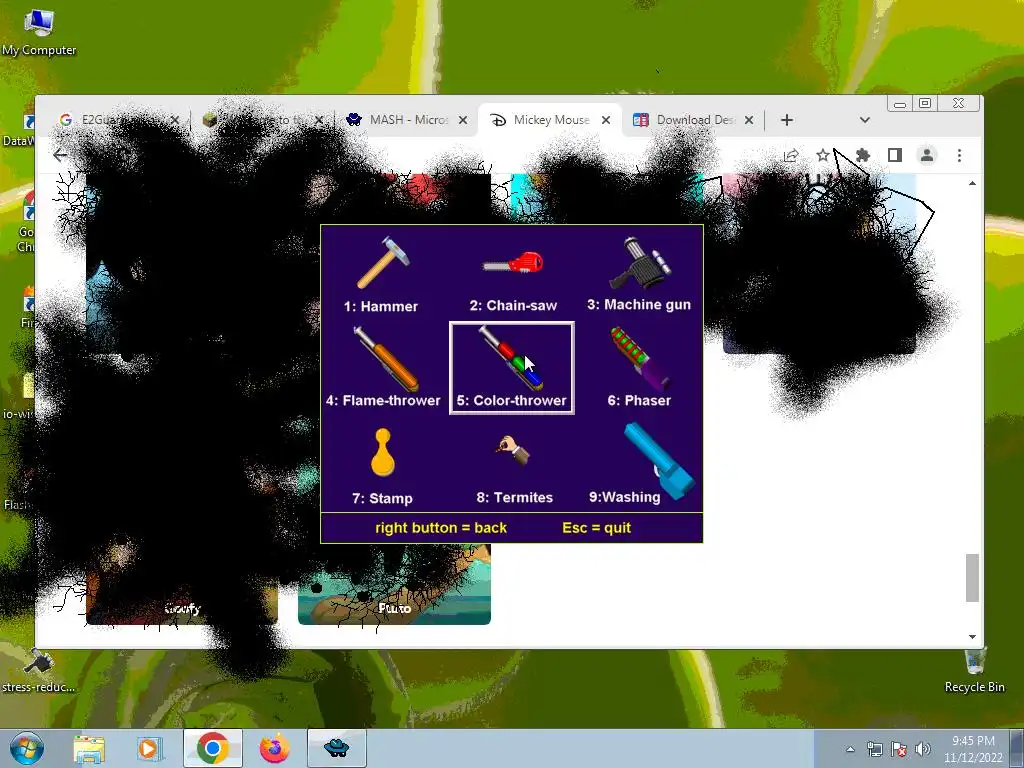The height and width of the screenshot is (768, 1024).
Task: Choose the Color-thrower tool
Action: tap(512, 368)
